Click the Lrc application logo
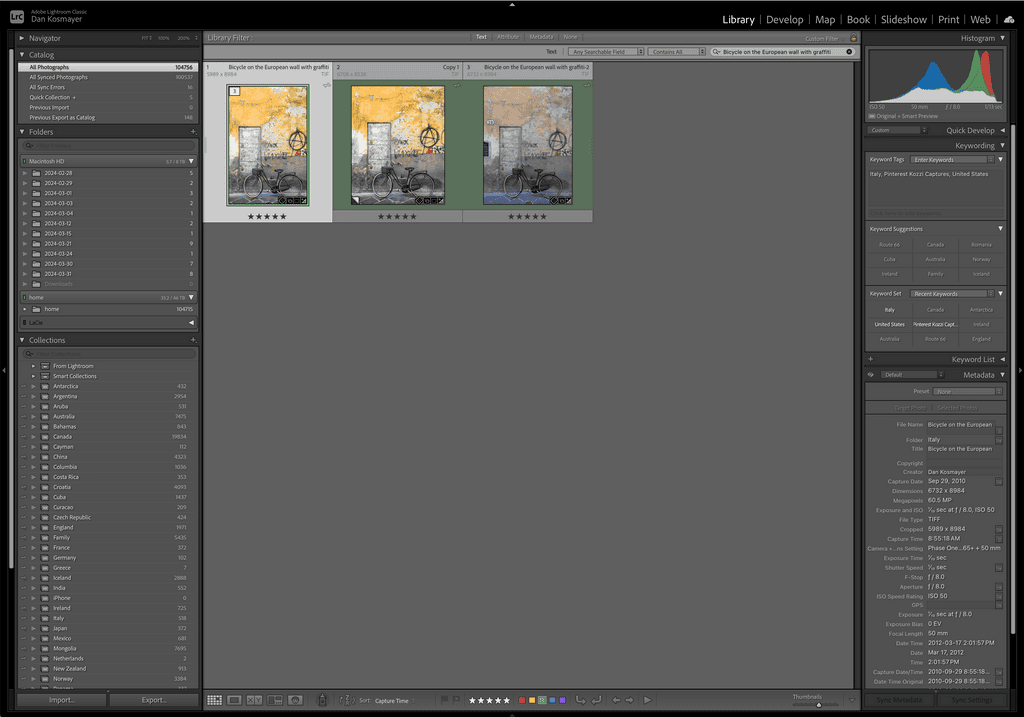The height and width of the screenshot is (717, 1024). click(17, 17)
